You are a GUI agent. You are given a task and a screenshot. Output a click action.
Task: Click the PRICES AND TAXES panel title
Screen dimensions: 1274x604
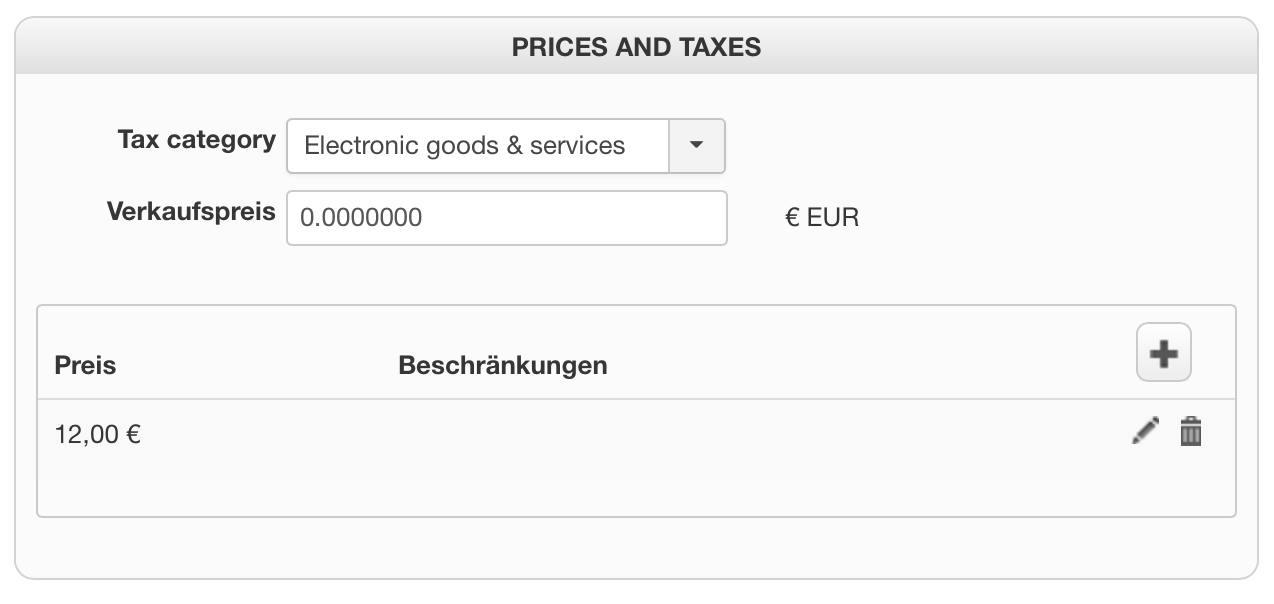[636, 47]
